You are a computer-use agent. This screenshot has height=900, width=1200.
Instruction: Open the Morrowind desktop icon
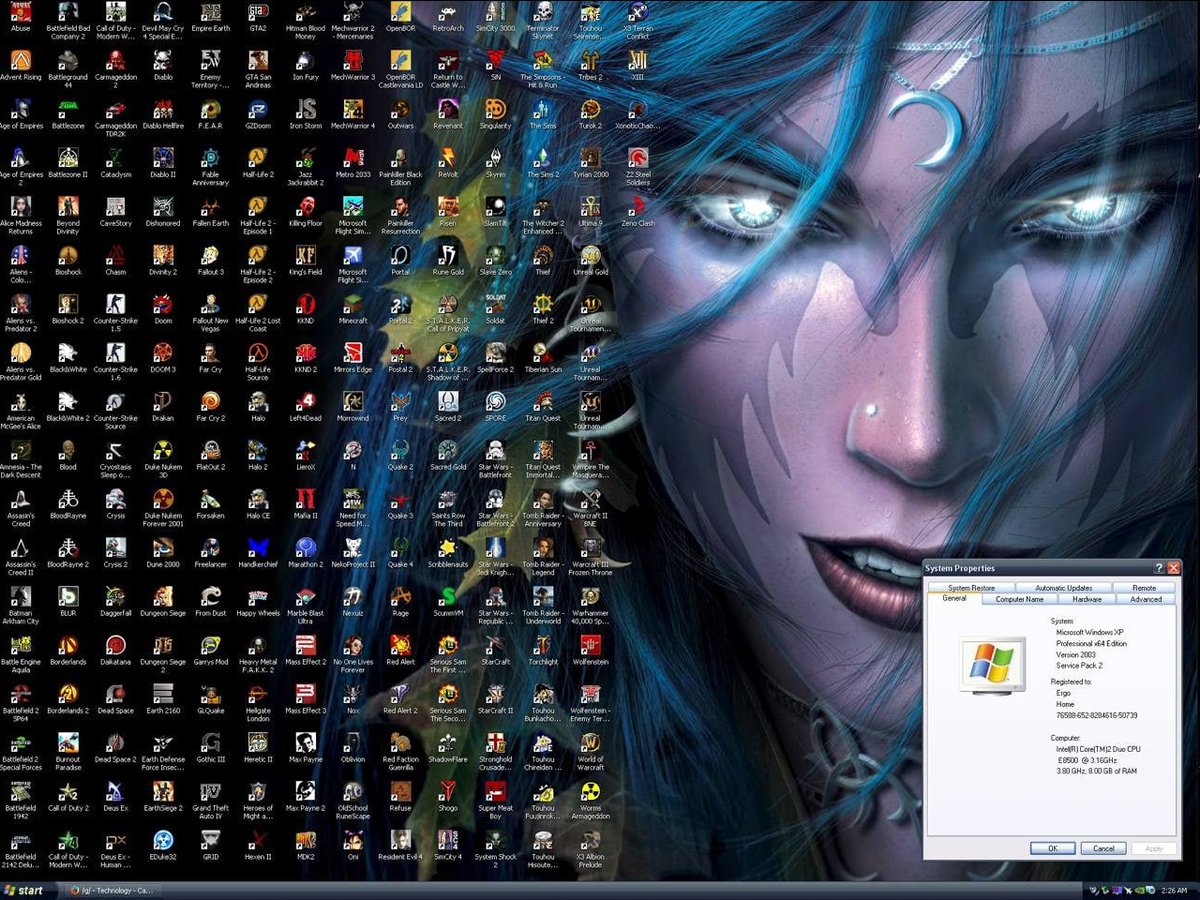tap(353, 407)
